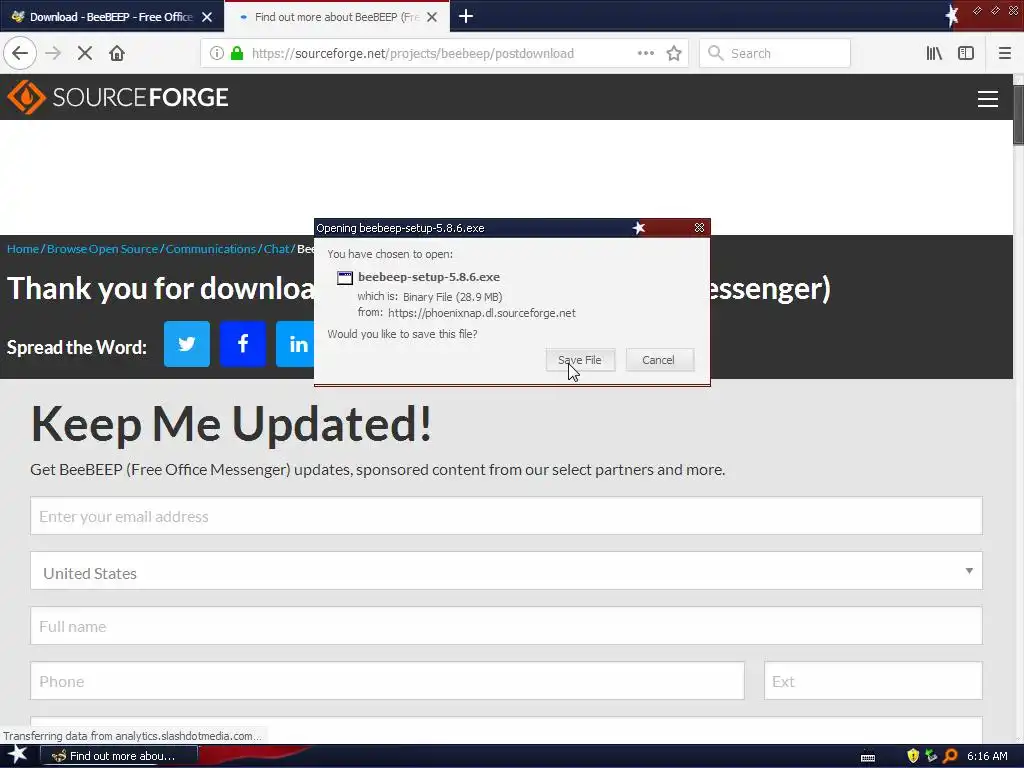
Task: Share on LinkedIn button
Action: [x=295, y=344]
